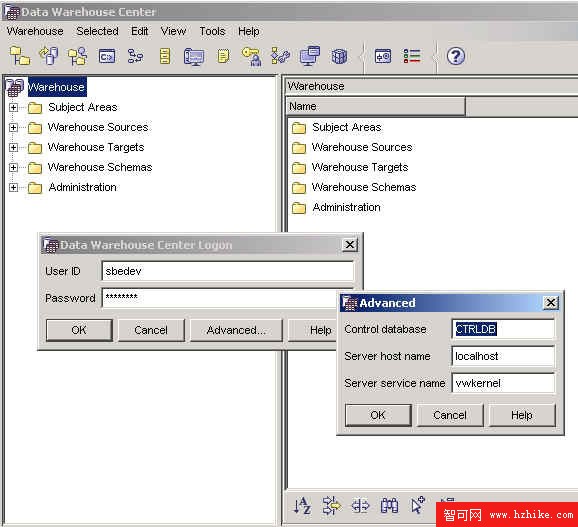Expand the Warehouse Targets tree node
The image size is (578, 527).
tap(13, 147)
